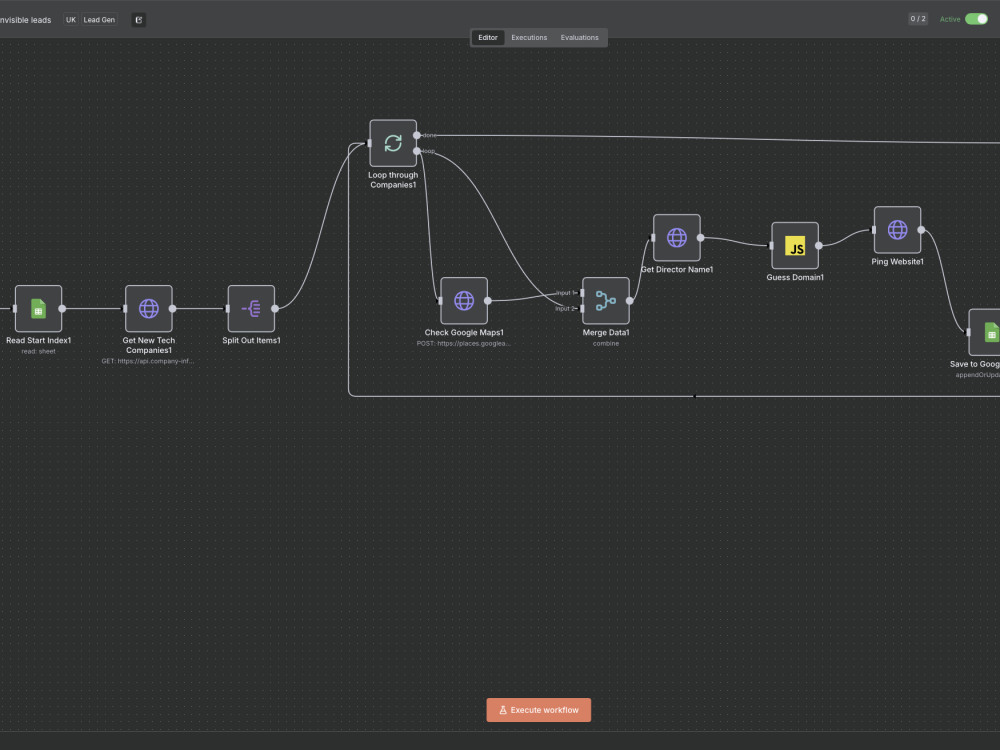Switch to the Editor tab
This screenshot has width=1000, height=750.
point(488,38)
